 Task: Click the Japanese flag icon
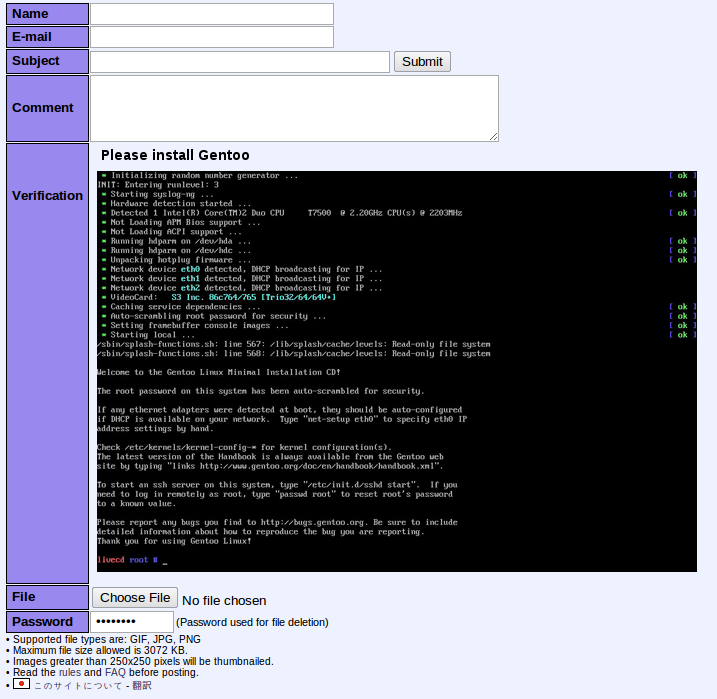21,684
